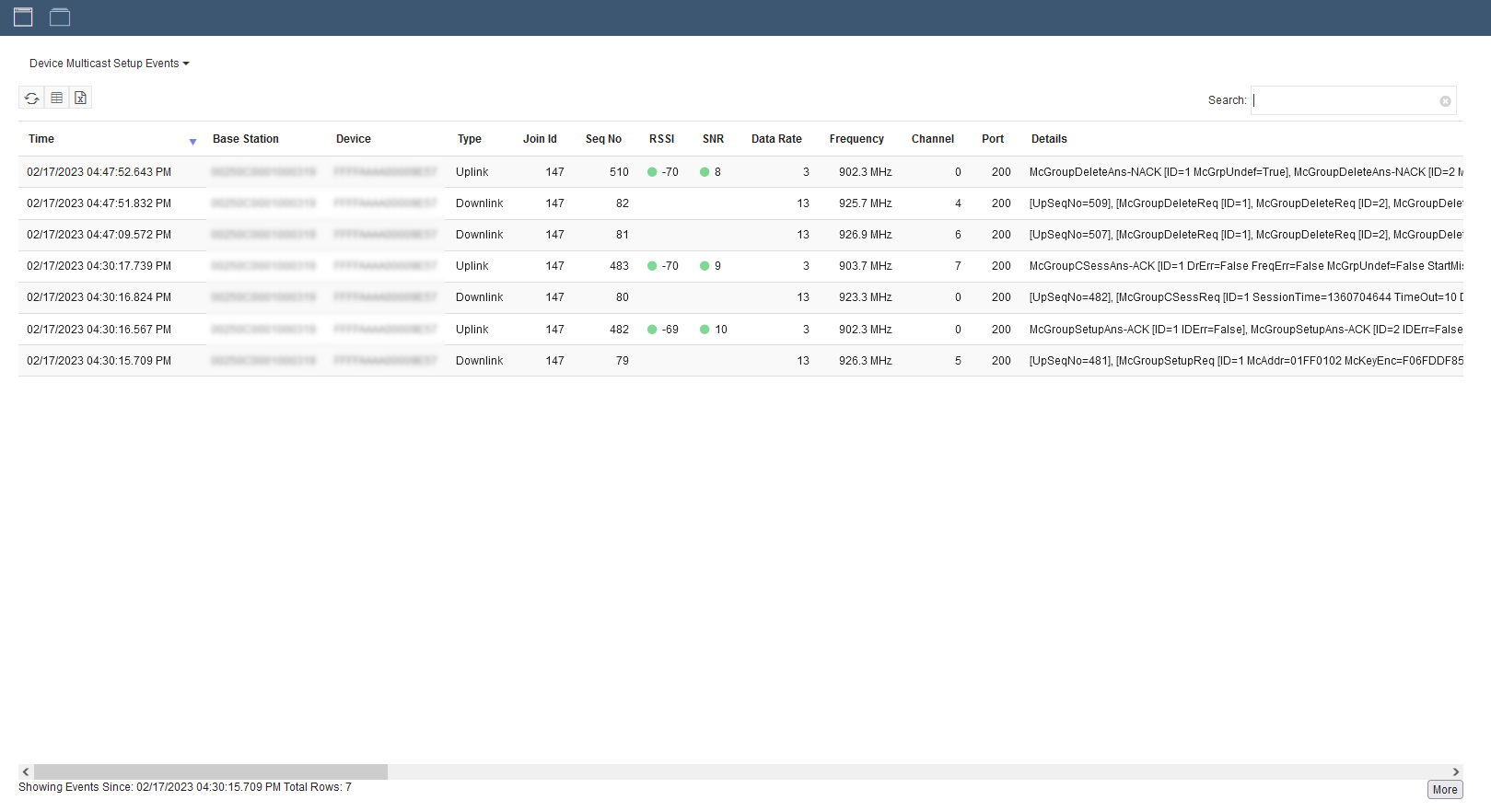
Task: Click the second window layout icon in header
Action: pos(60,17)
